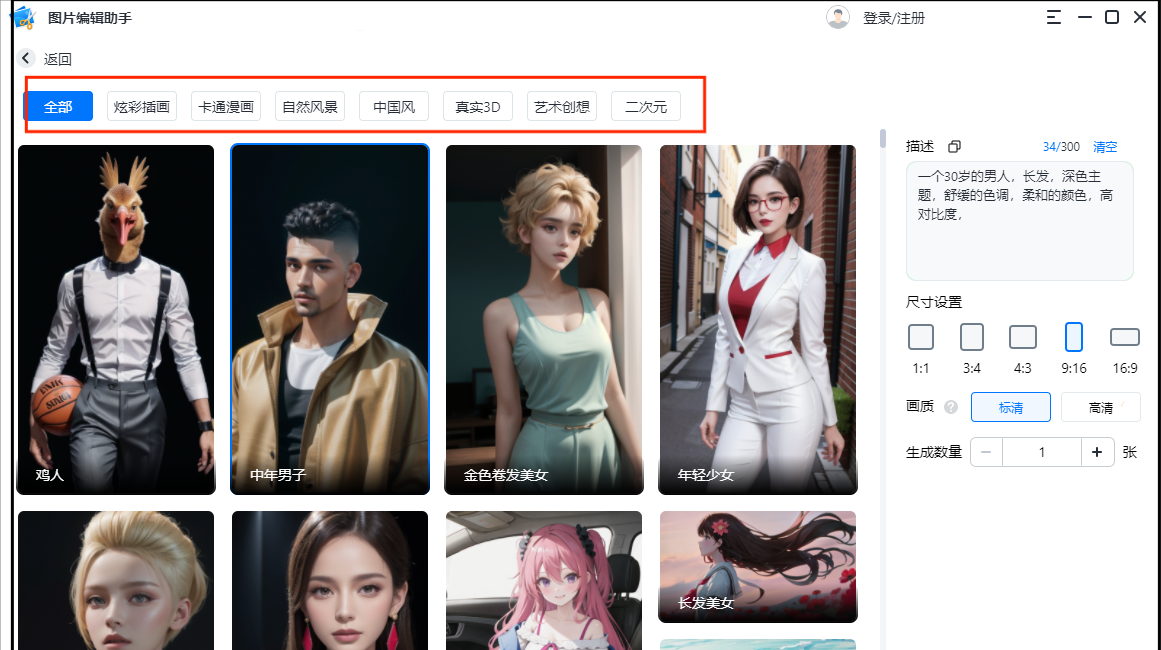This screenshot has height=650, width=1161.
Task: Show the 二次元 category
Action: [646, 107]
